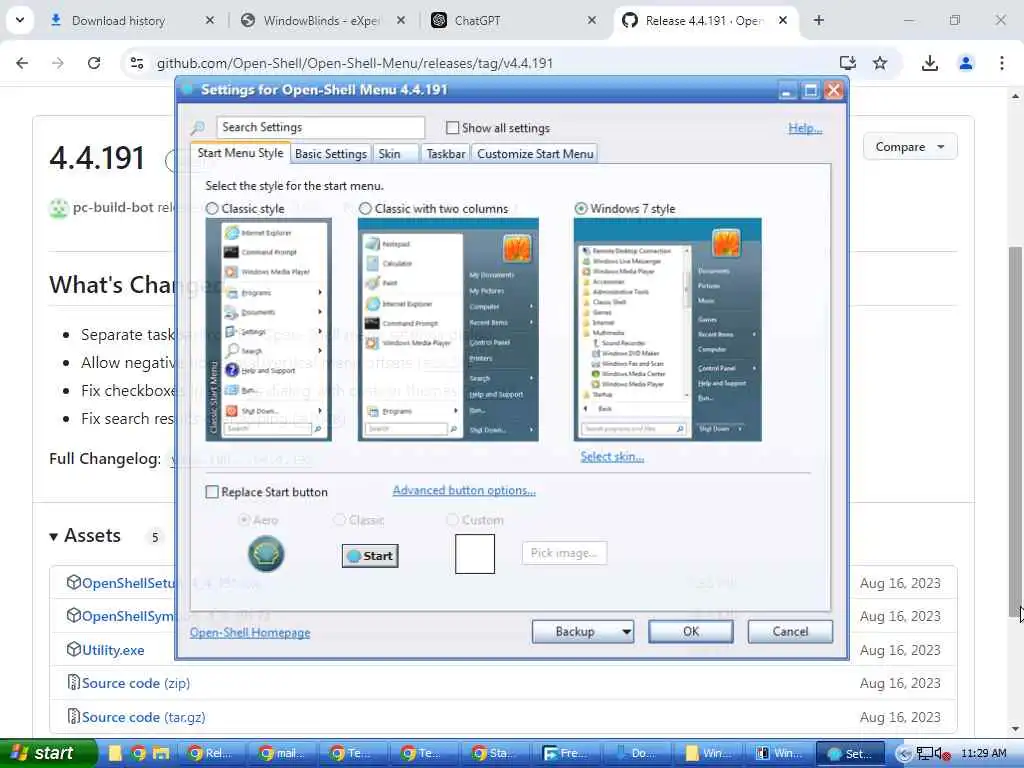Cancel the Open-Shell settings dialog
Image resolution: width=1024 pixels, height=768 pixels.
(790, 632)
